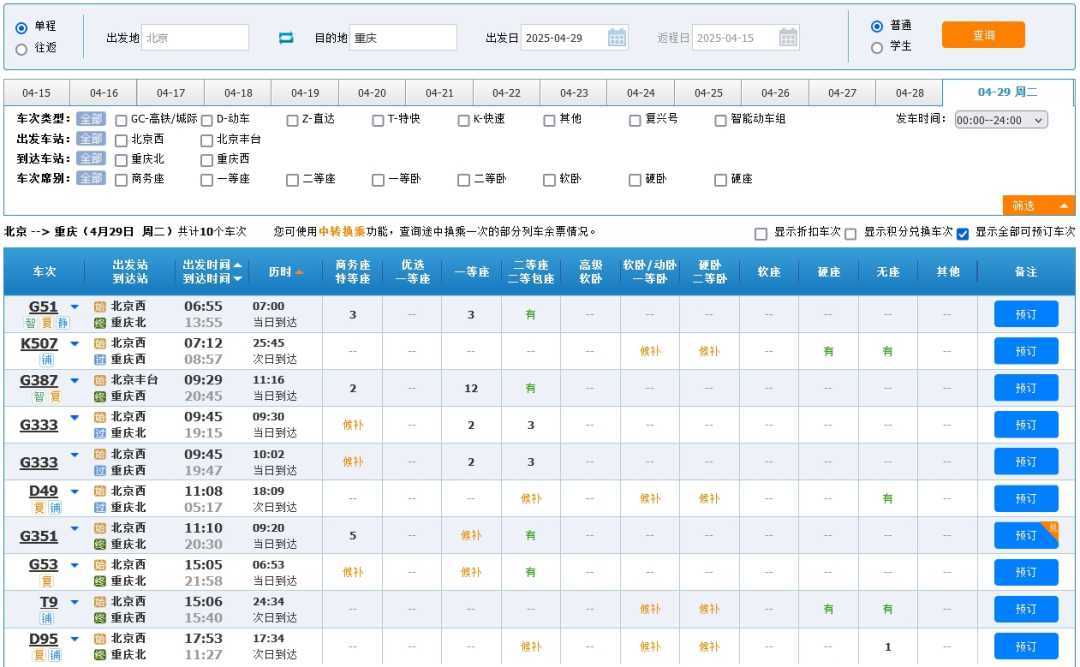
Task: Open the departure date calendar icon
Action: (x=617, y=38)
